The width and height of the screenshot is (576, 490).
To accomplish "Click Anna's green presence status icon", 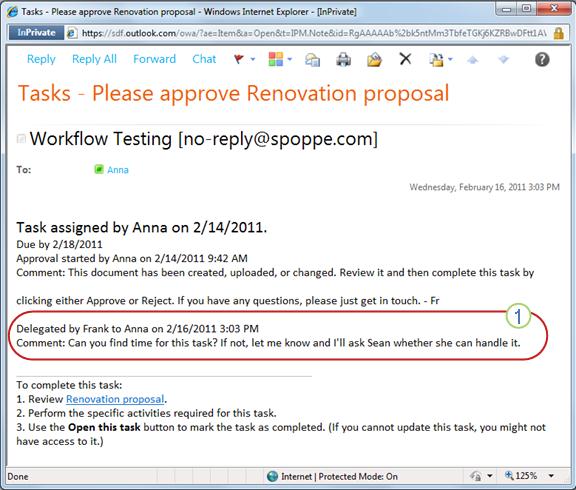I will (x=99, y=169).
